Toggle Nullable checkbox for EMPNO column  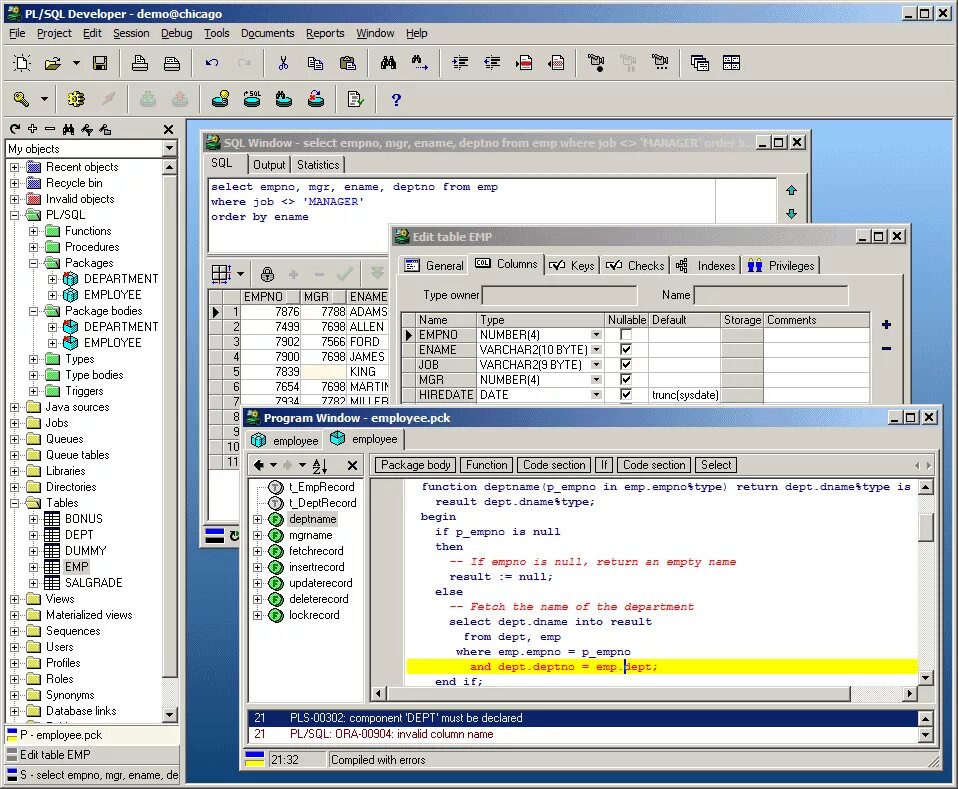(626, 334)
